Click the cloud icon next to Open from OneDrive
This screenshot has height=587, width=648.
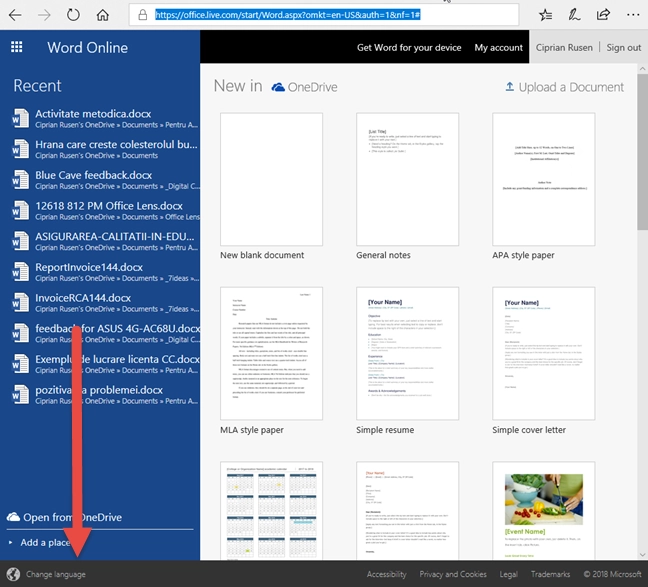pyautogui.click(x=13, y=517)
